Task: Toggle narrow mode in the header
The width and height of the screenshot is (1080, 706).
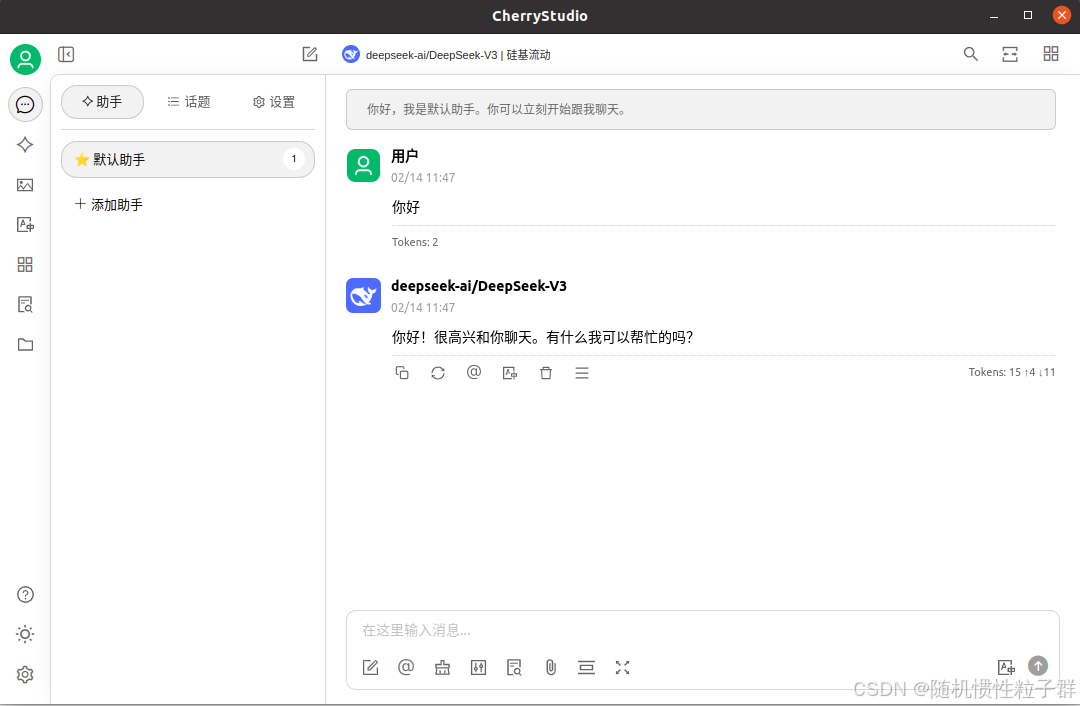Action: [1010, 54]
